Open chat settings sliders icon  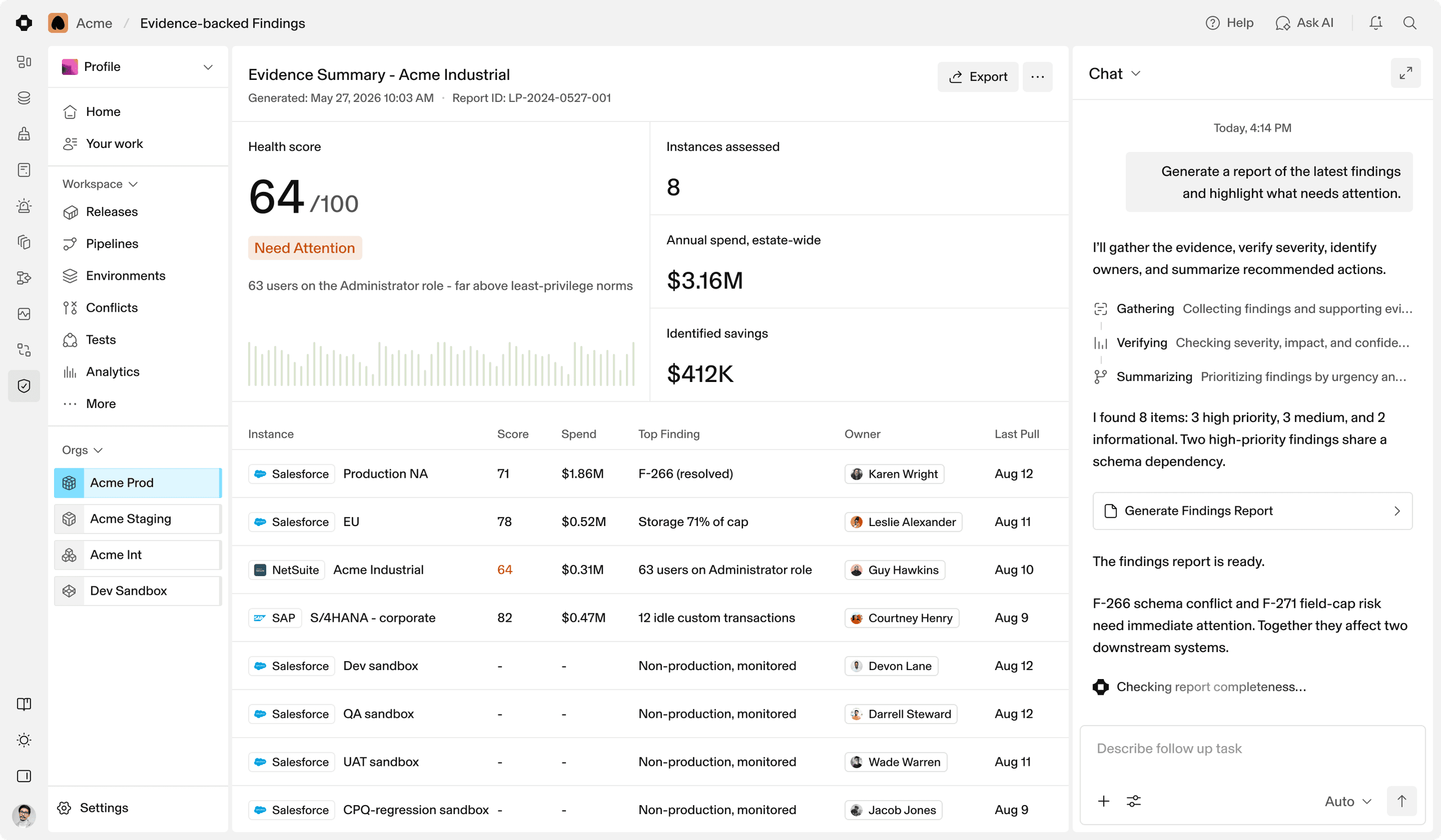point(1133,801)
